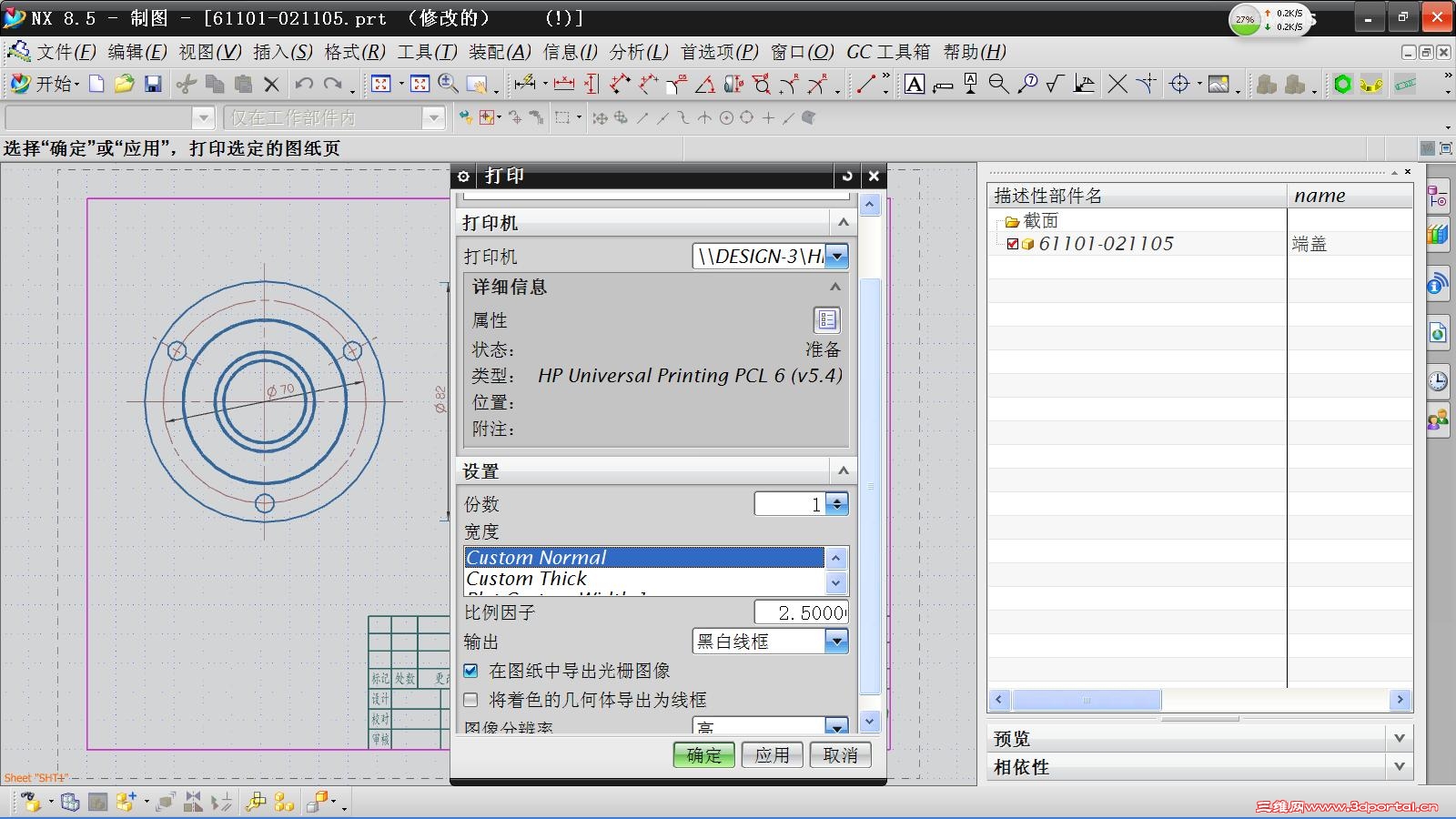
Task: Expand the 预览 panel
Action: coord(1400,738)
